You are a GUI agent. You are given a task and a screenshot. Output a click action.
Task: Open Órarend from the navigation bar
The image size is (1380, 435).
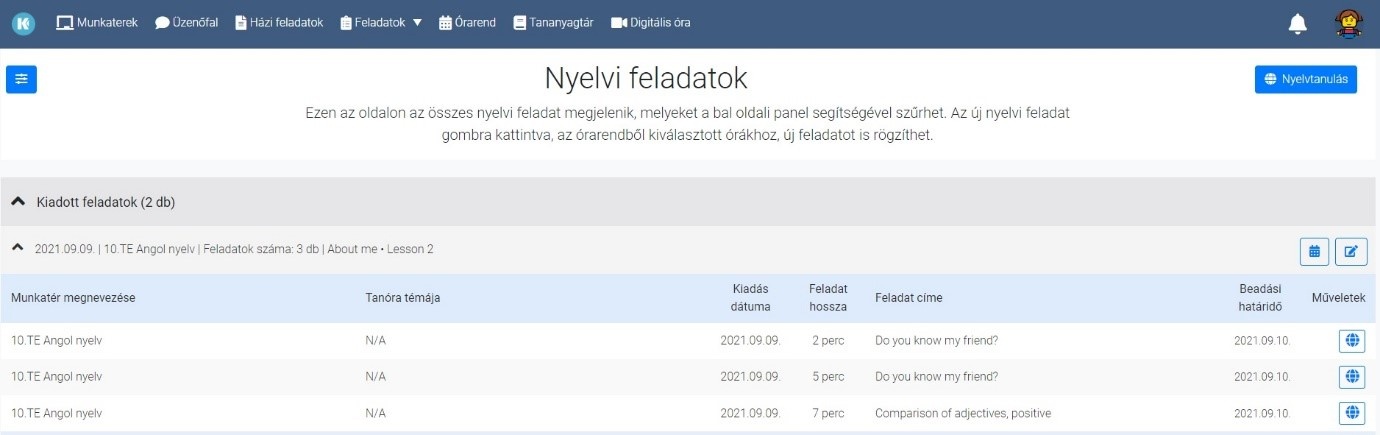(467, 22)
